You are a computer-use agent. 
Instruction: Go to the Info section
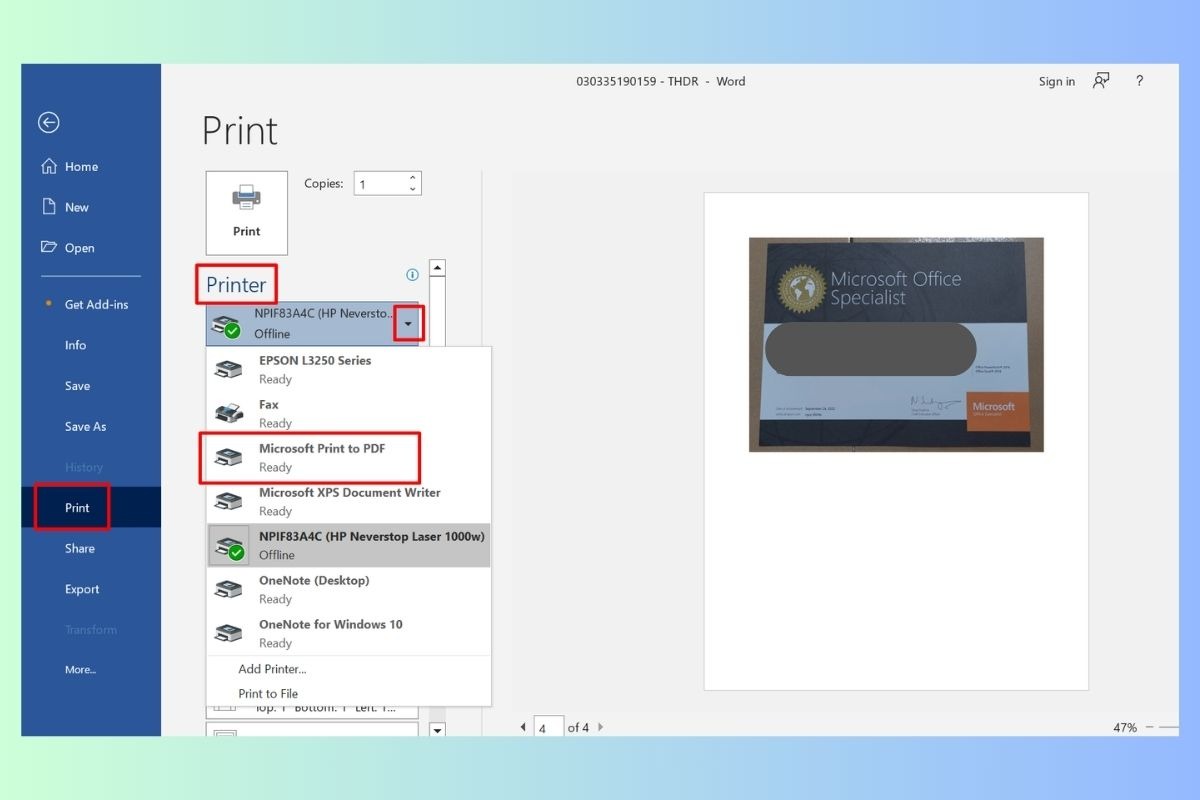pyautogui.click(x=76, y=345)
